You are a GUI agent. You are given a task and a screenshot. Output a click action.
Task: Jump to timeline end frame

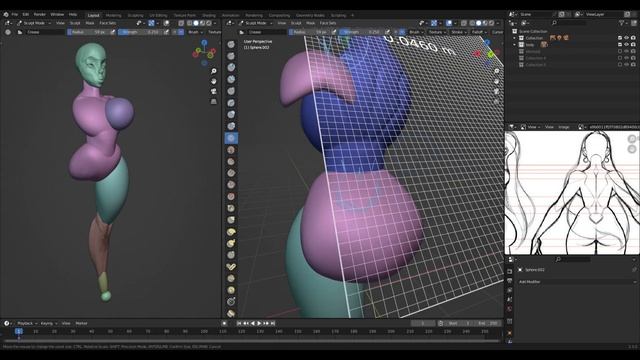[273, 323]
